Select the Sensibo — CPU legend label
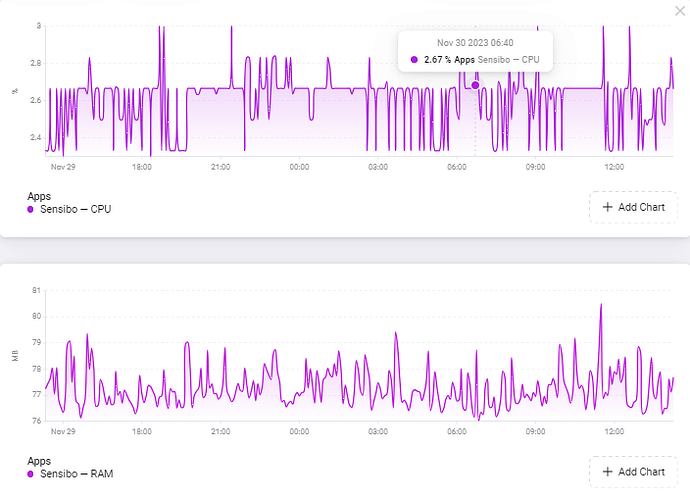The height and width of the screenshot is (498, 690). [76, 209]
